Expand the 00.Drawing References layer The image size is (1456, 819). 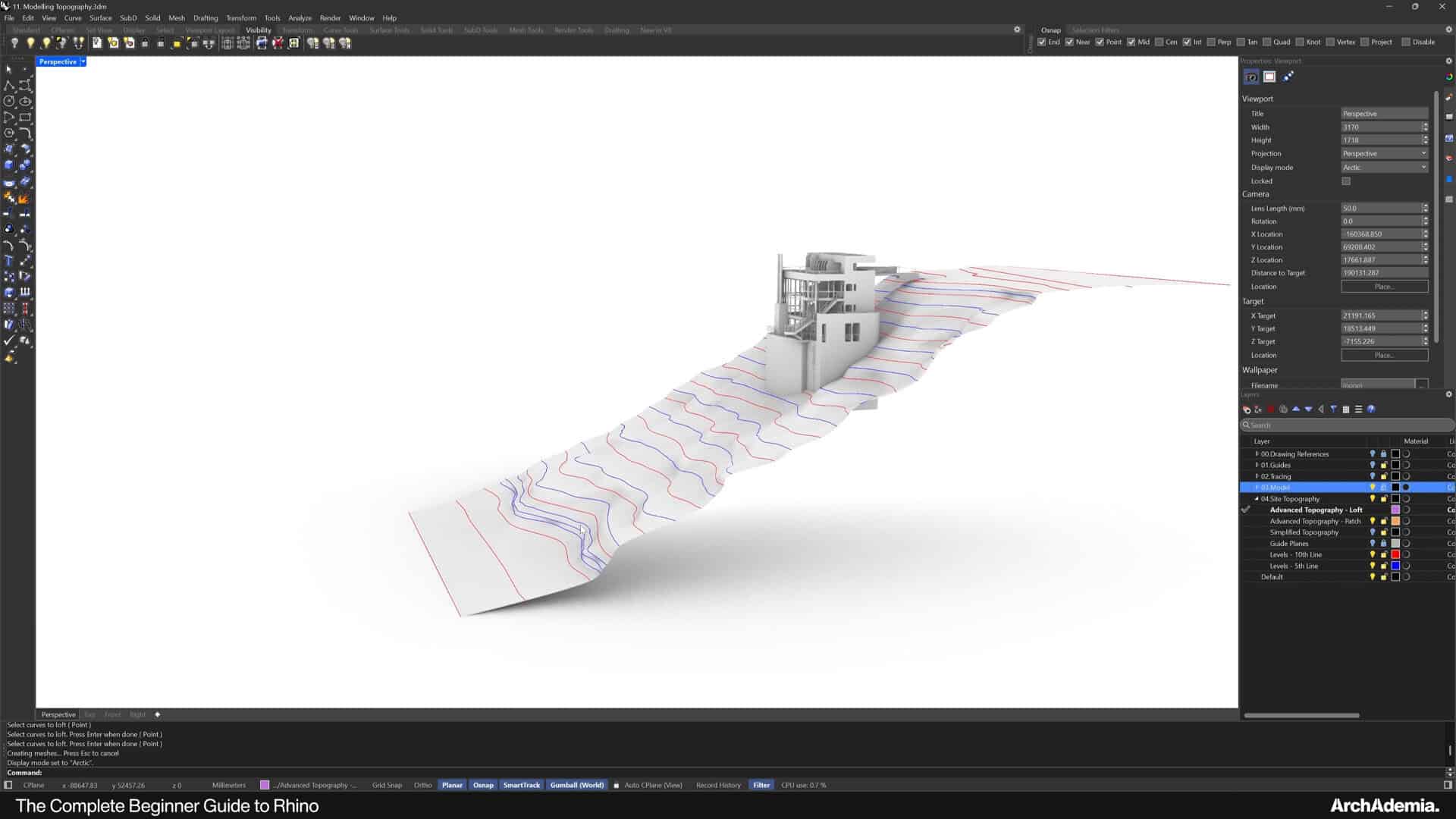(x=1257, y=454)
